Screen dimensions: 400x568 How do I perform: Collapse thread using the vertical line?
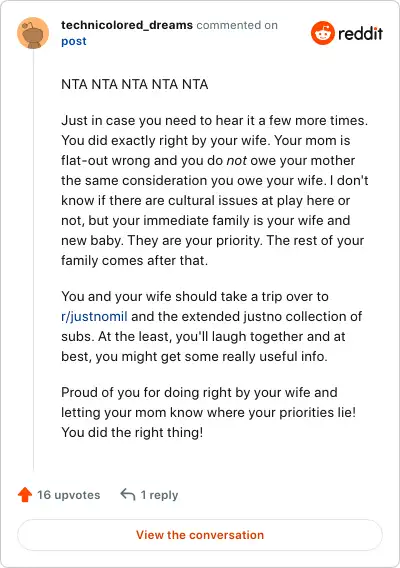point(33,260)
